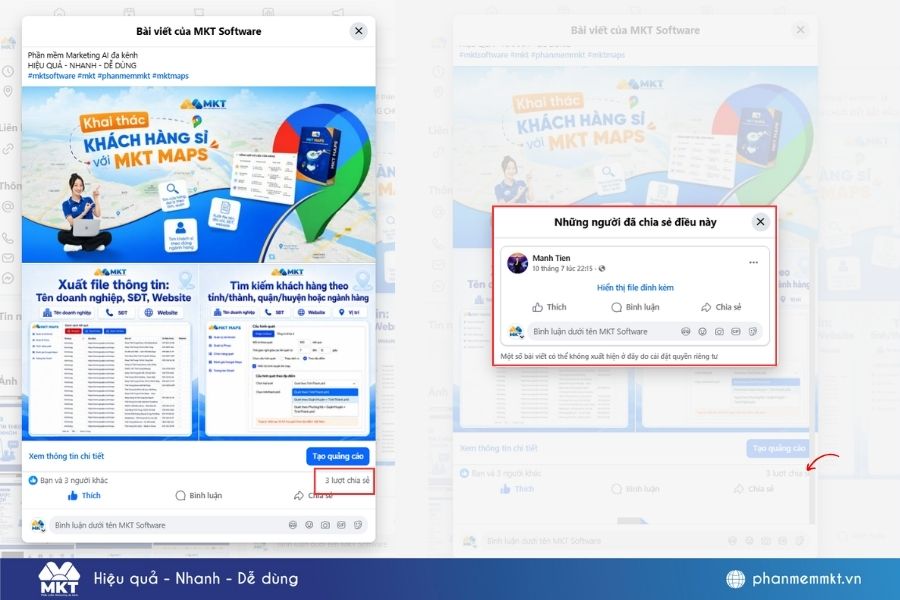Open emoji picker in left post comment box
This screenshot has height=600, width=900.
(309, 525)
